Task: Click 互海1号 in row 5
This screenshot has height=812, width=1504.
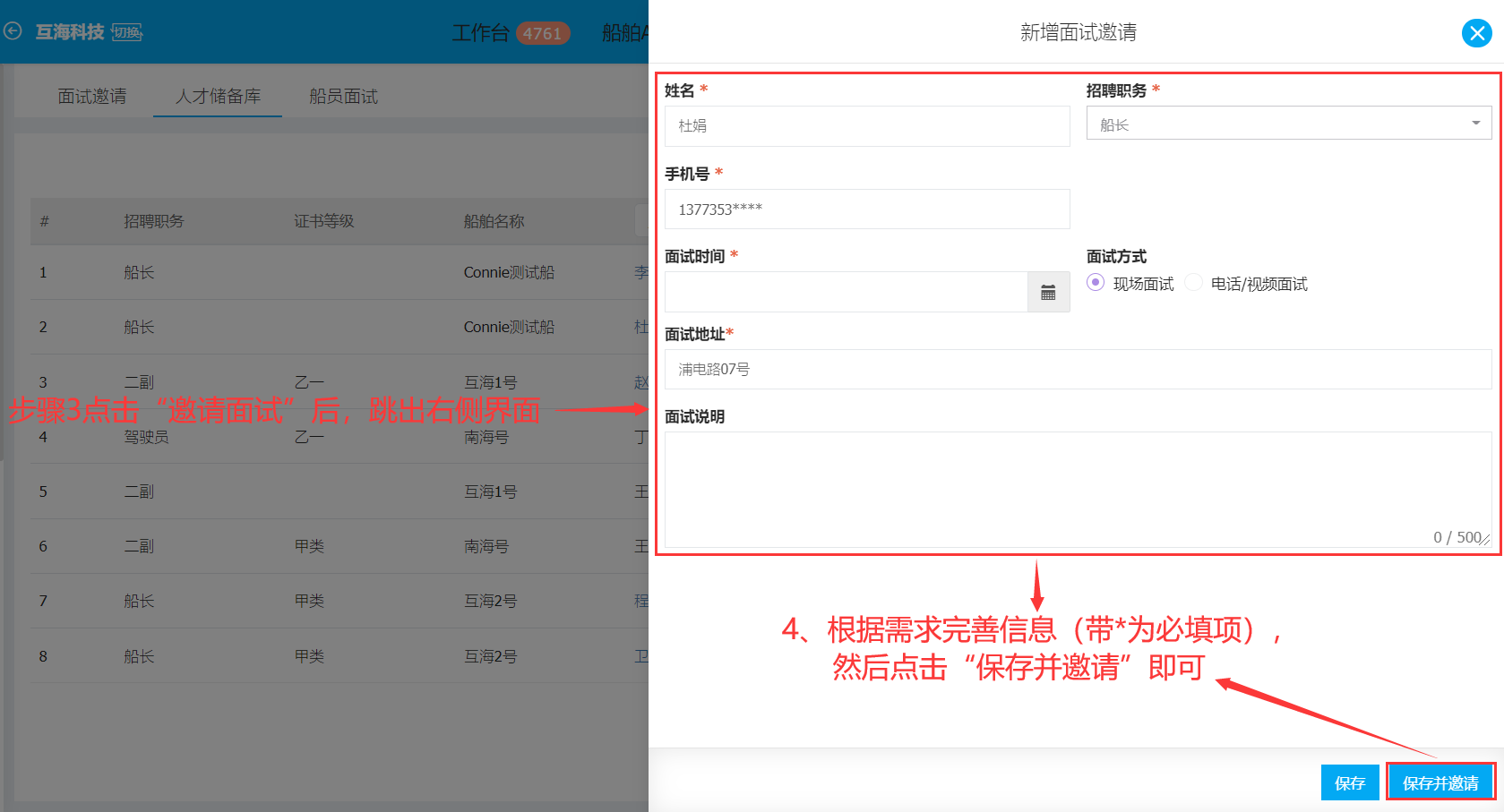Action: tap(490, 491)
